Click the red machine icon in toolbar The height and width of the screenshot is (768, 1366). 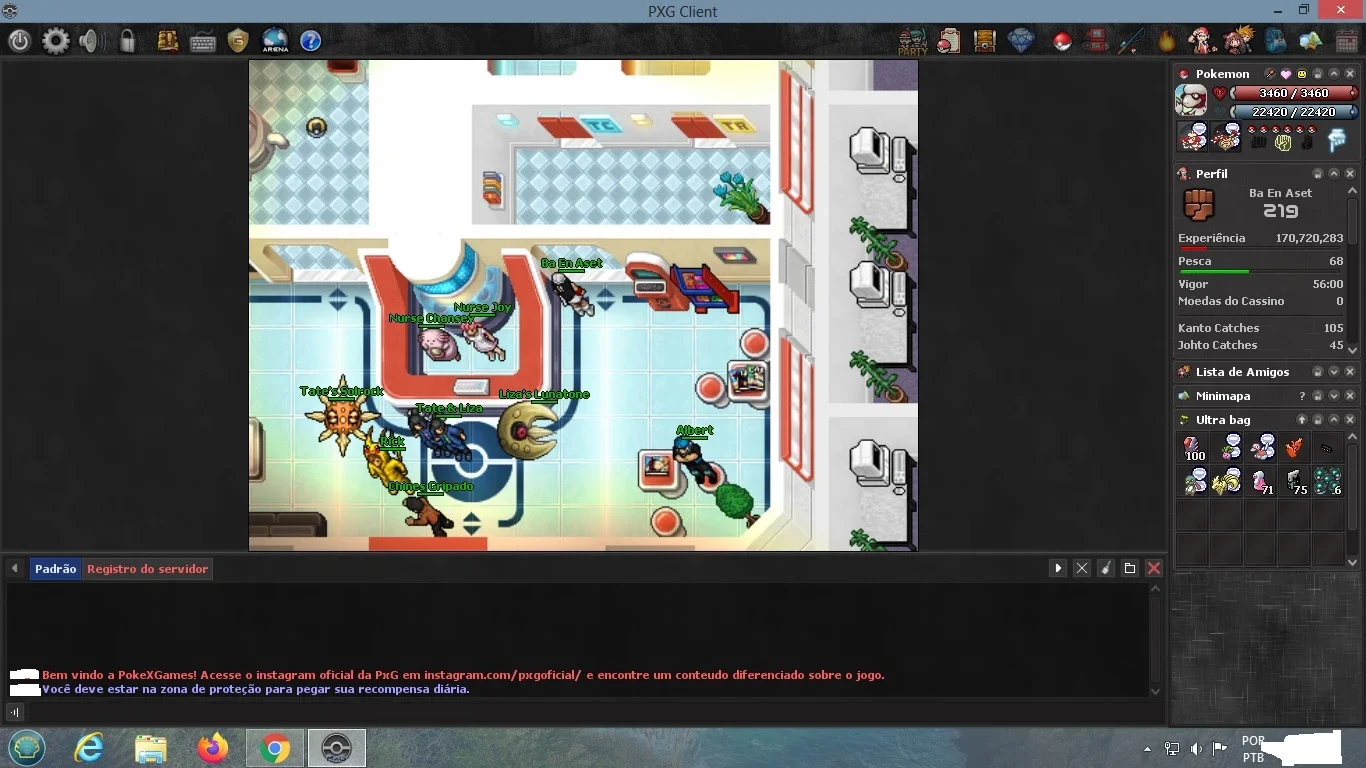1097,41
